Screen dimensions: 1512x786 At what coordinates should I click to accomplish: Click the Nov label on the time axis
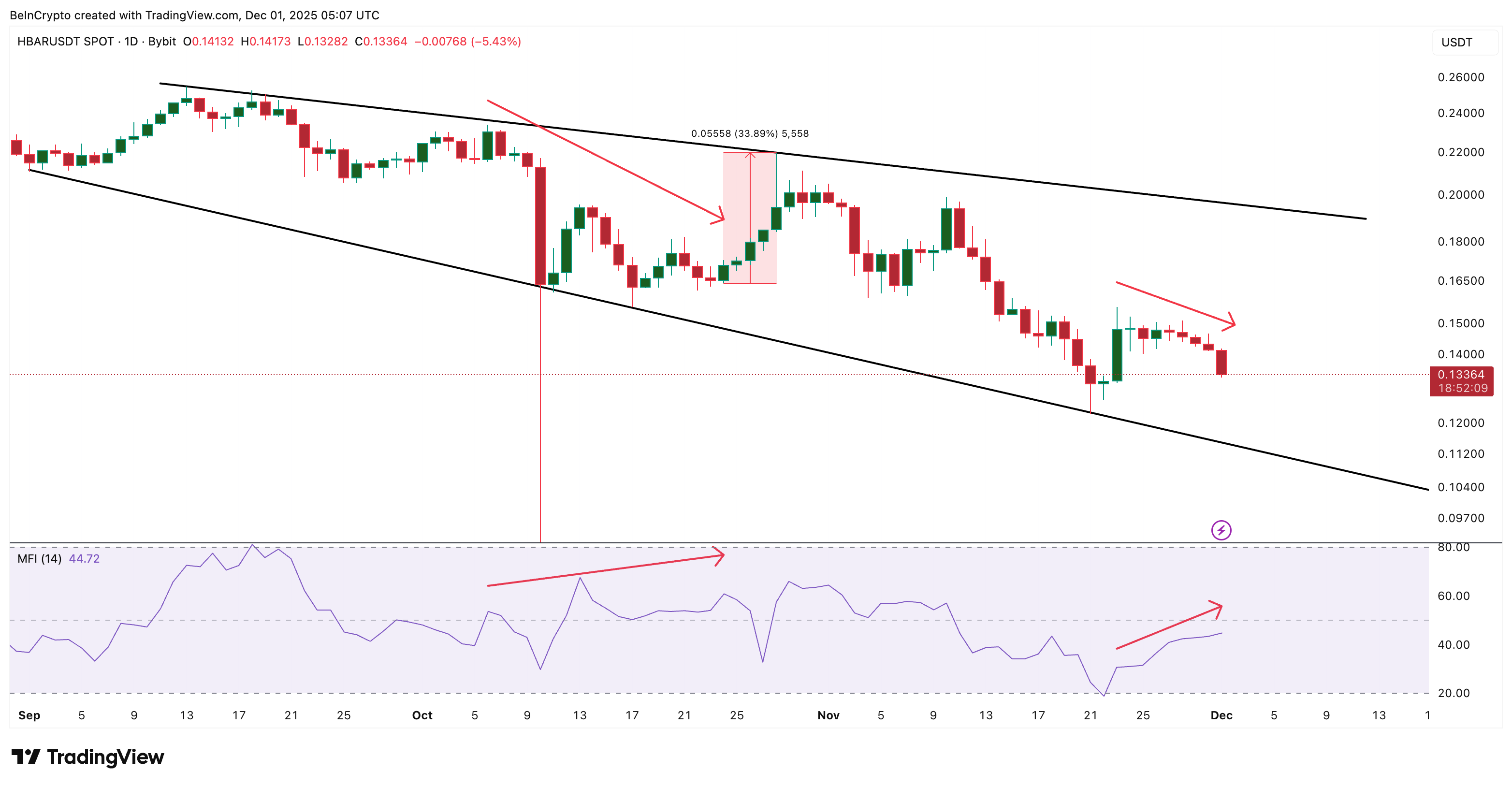829,715
